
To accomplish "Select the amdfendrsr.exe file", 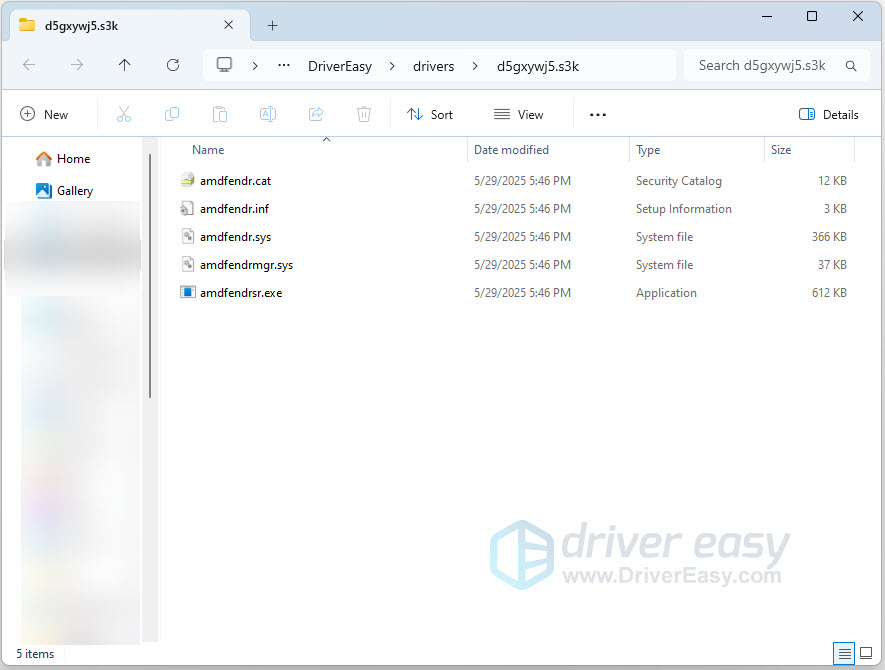I will coord(241,293).
